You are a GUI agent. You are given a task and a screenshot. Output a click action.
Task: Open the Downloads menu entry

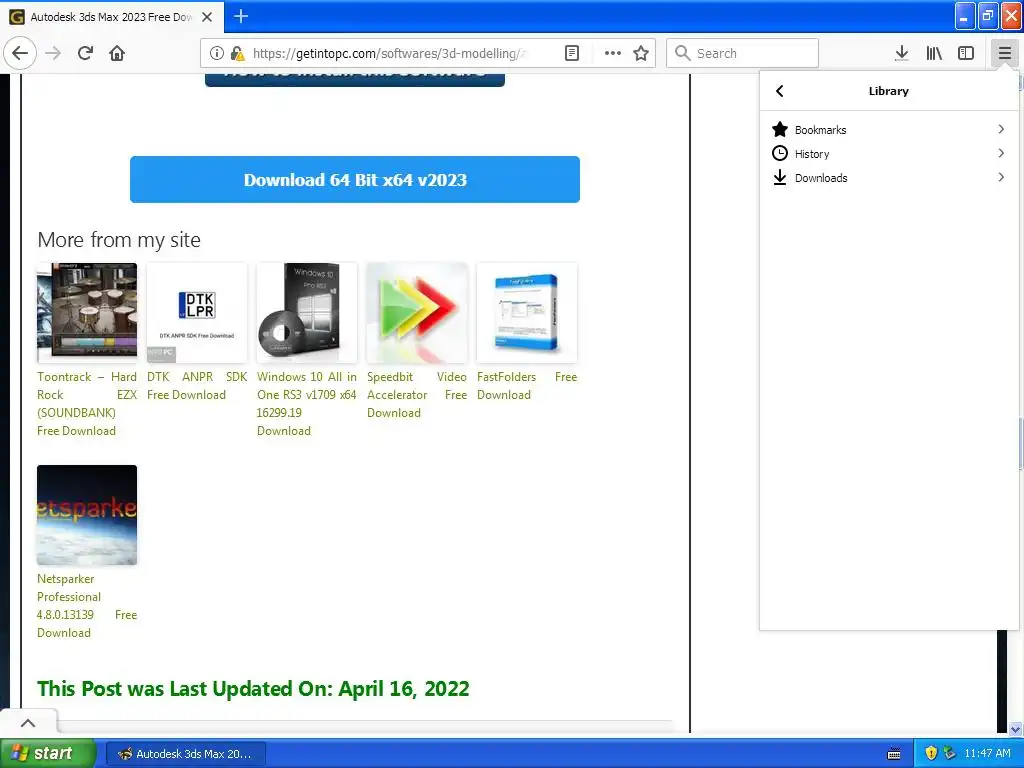tap(888, 178)
